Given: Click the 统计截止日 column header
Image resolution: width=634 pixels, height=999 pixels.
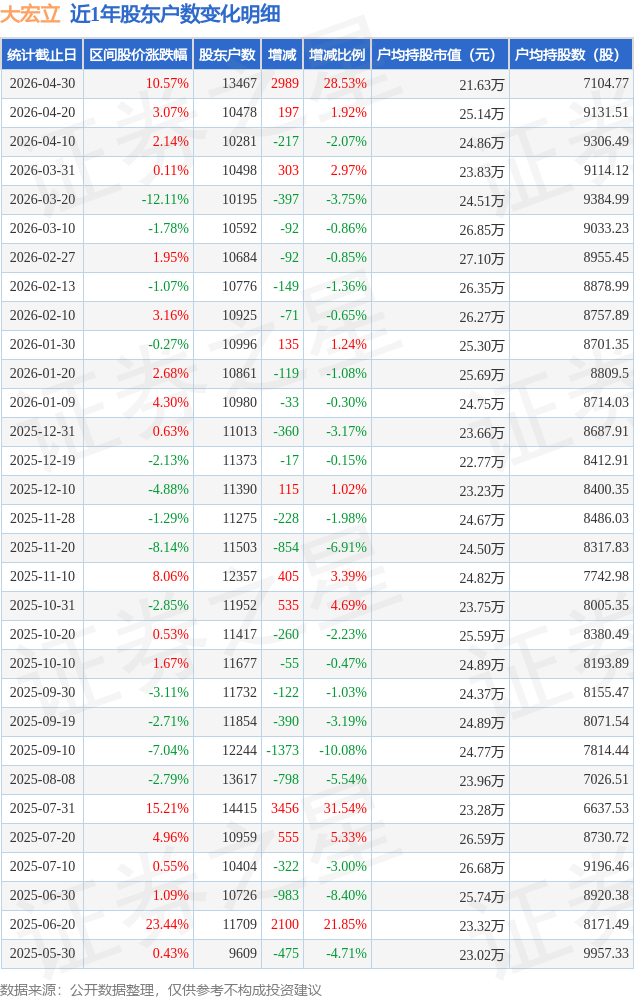Looking at the screenshot, I should tap(42, 55).
